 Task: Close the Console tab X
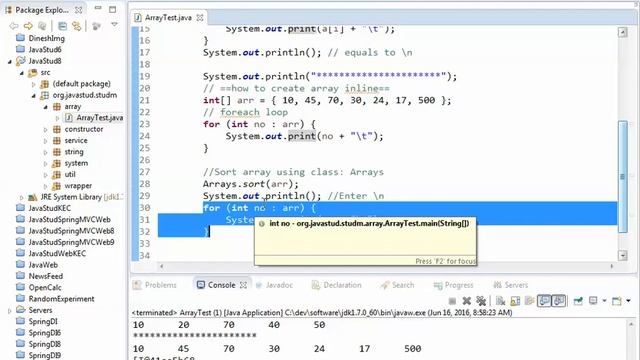243,285
